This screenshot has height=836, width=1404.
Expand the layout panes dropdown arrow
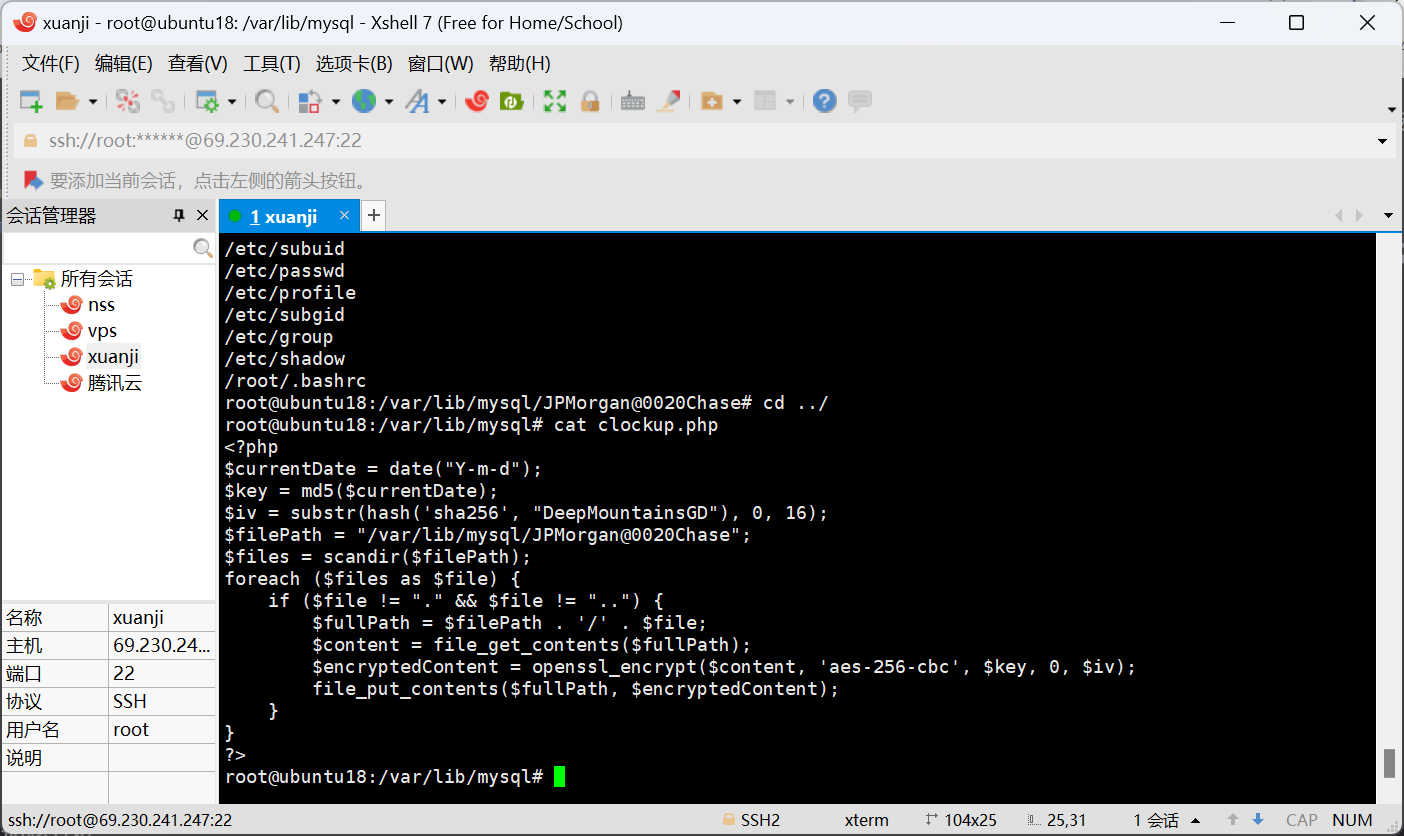click(790, 101)
